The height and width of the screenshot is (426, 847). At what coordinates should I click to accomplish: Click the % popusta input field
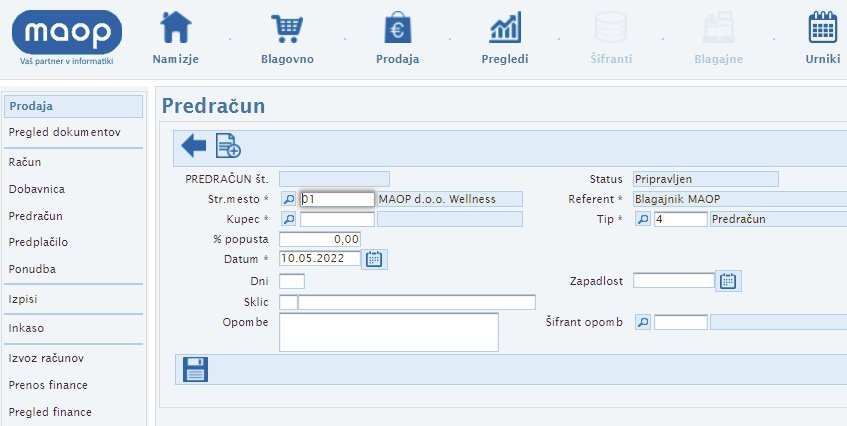click(319, 239)
